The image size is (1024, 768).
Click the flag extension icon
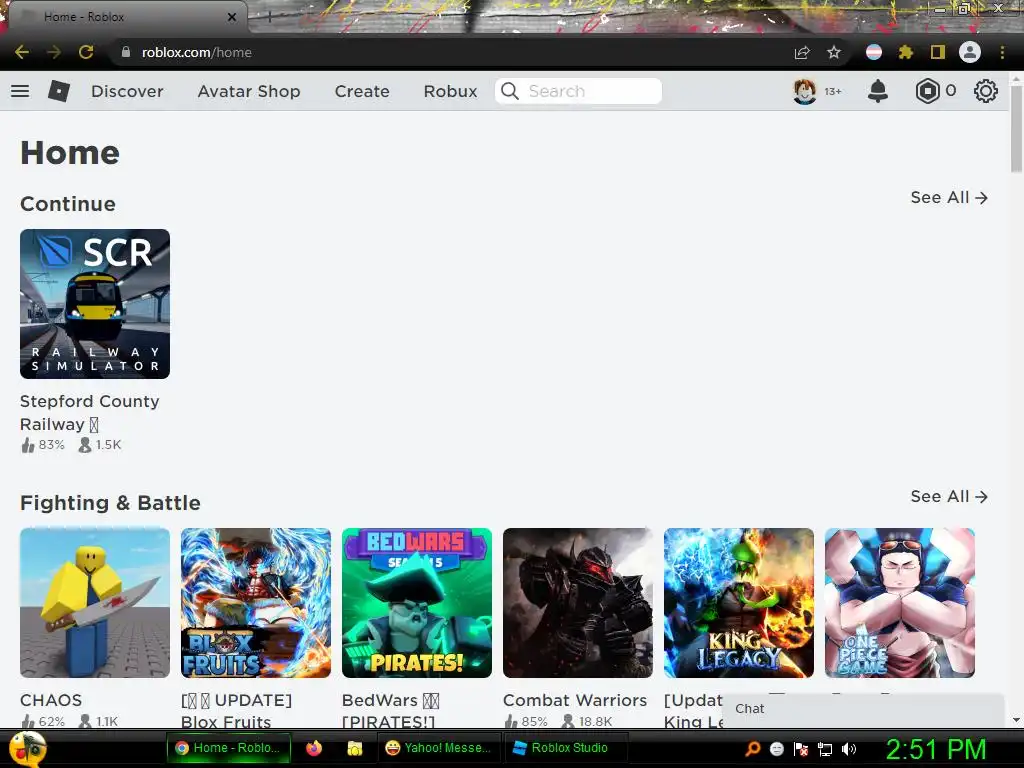874,52
